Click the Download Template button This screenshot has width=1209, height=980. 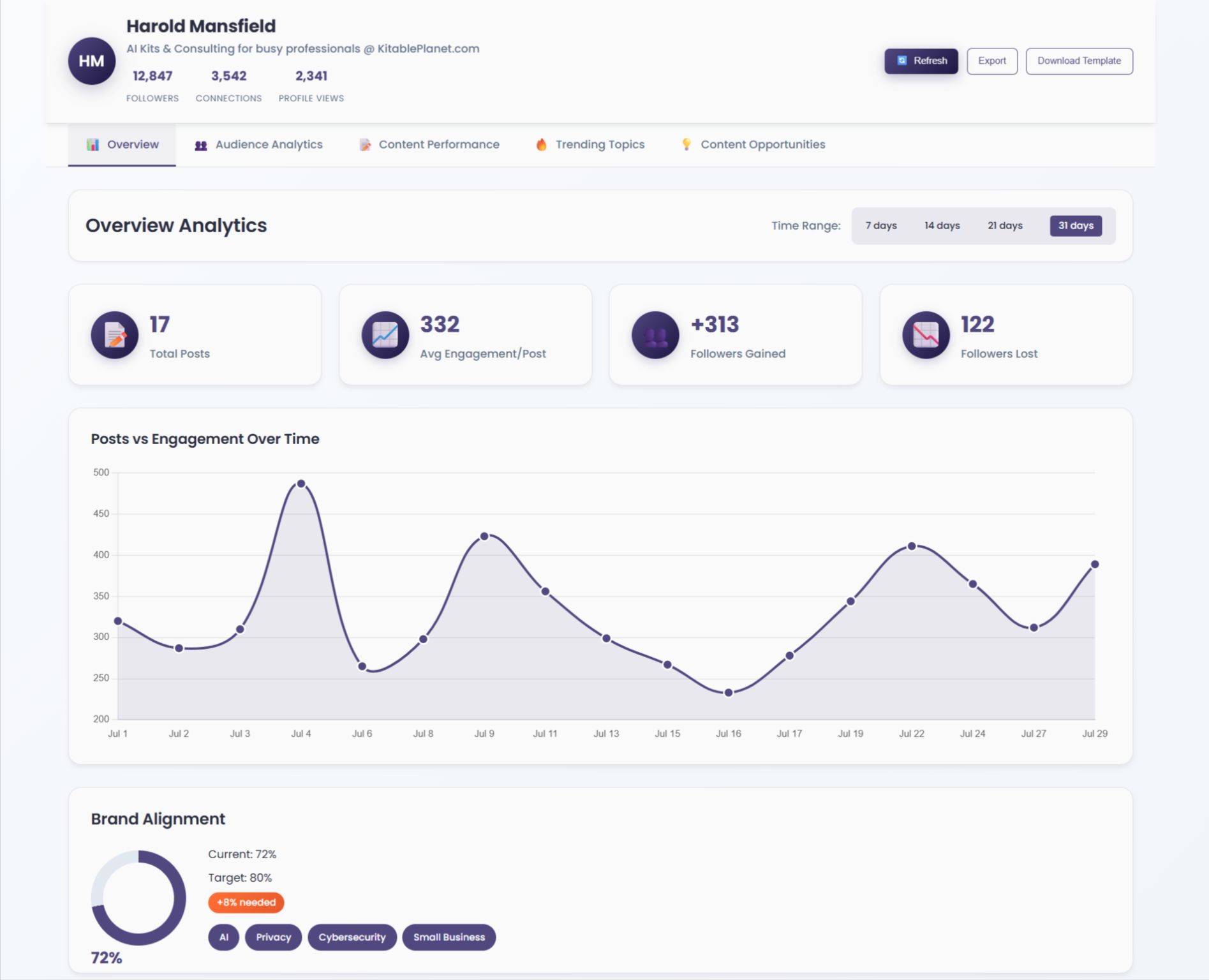coord(1079,61)
